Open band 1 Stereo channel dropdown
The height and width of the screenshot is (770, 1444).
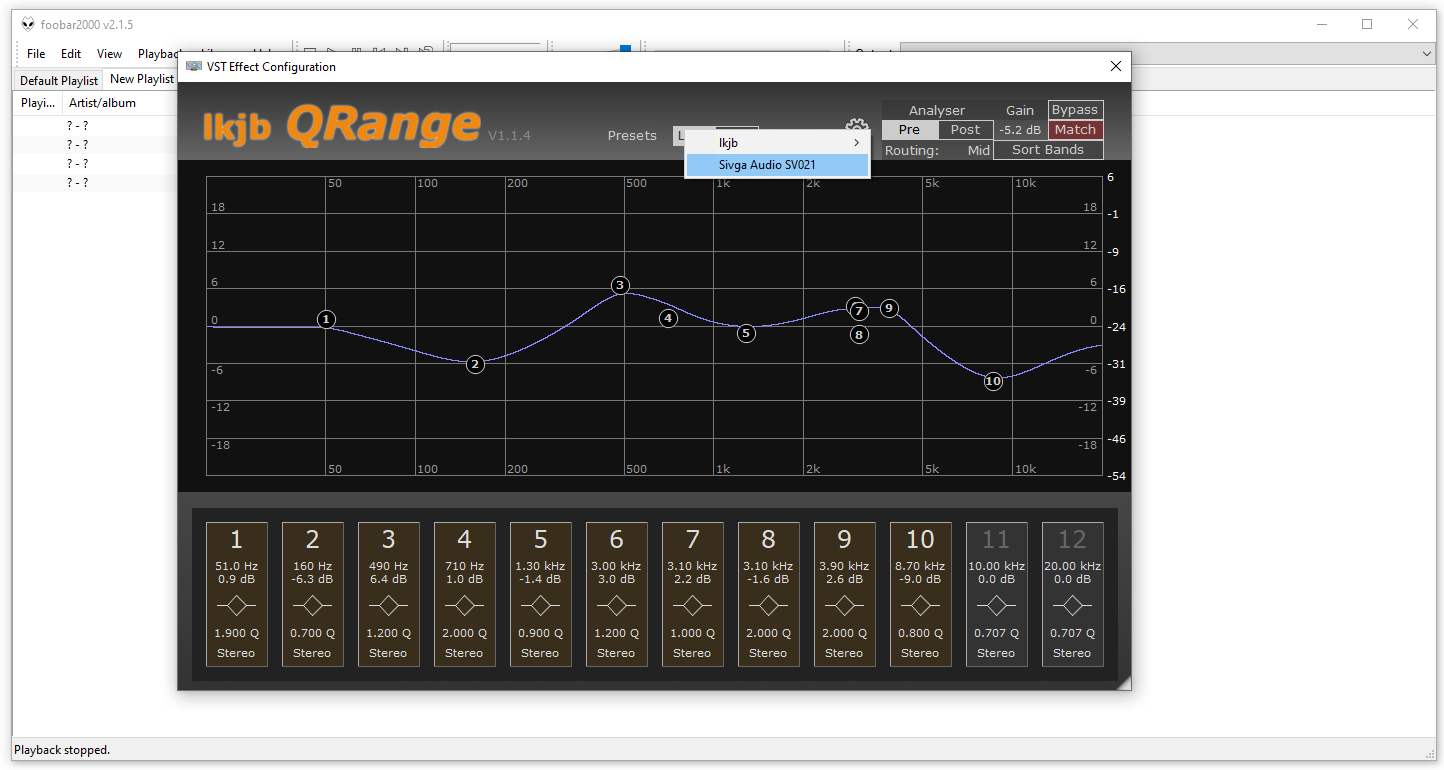pos(236,653)
